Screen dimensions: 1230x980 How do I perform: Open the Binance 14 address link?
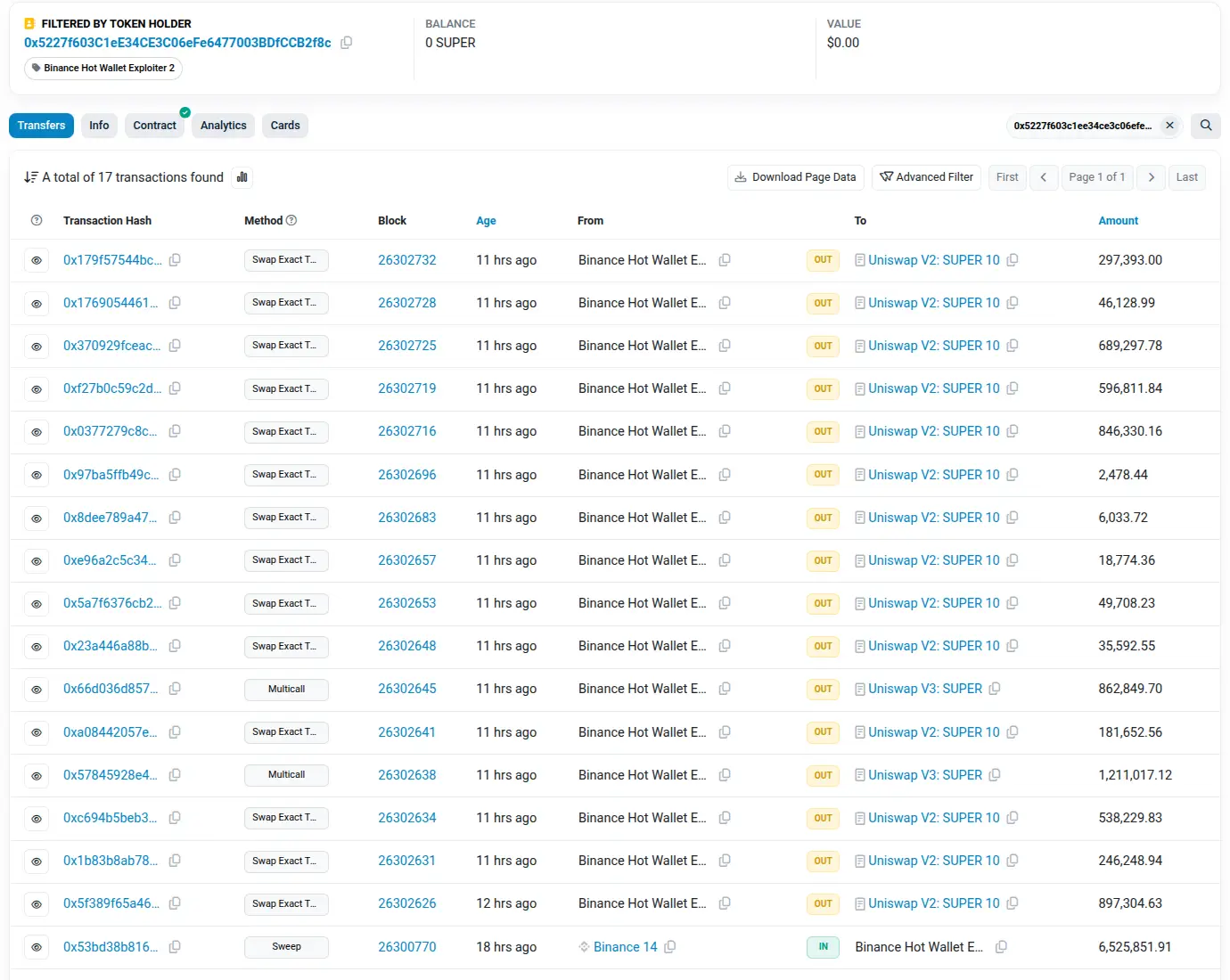click(626, 947)
